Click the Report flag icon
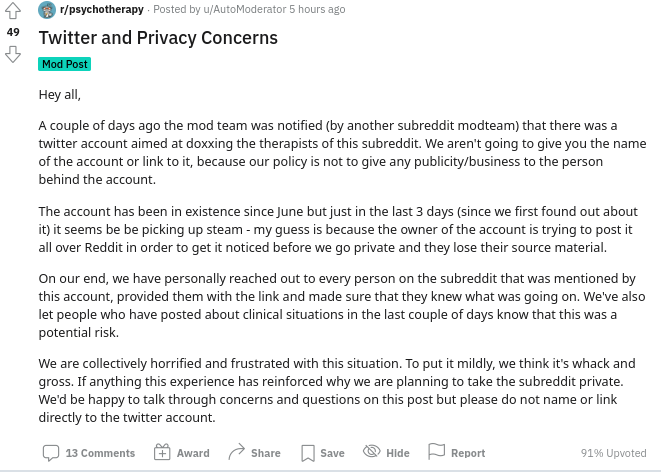661x472 pixels. pos(436,451)
